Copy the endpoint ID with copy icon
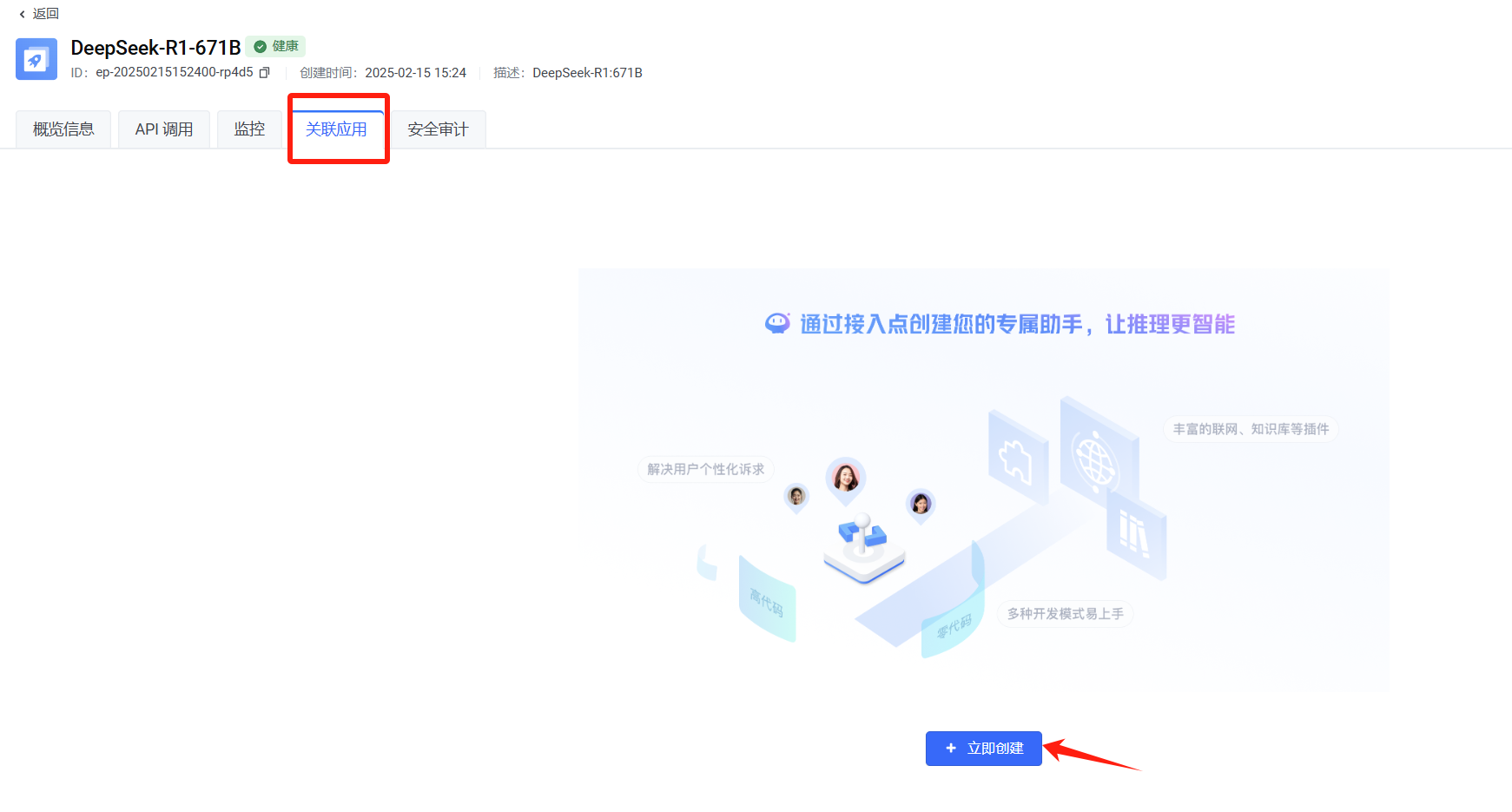 [x=265, y=73]
